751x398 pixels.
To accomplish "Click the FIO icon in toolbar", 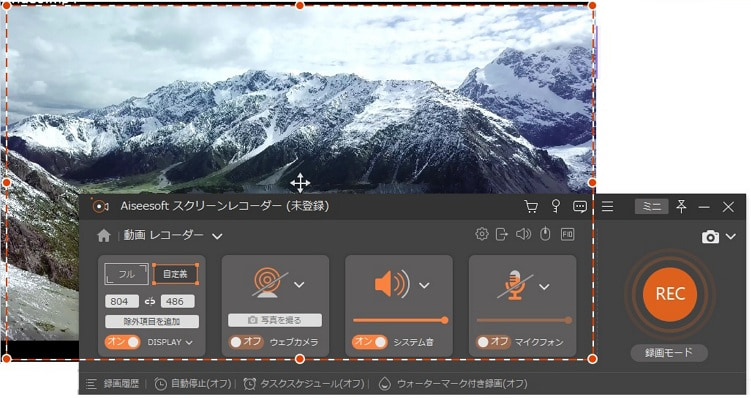I will pos(568,234).
